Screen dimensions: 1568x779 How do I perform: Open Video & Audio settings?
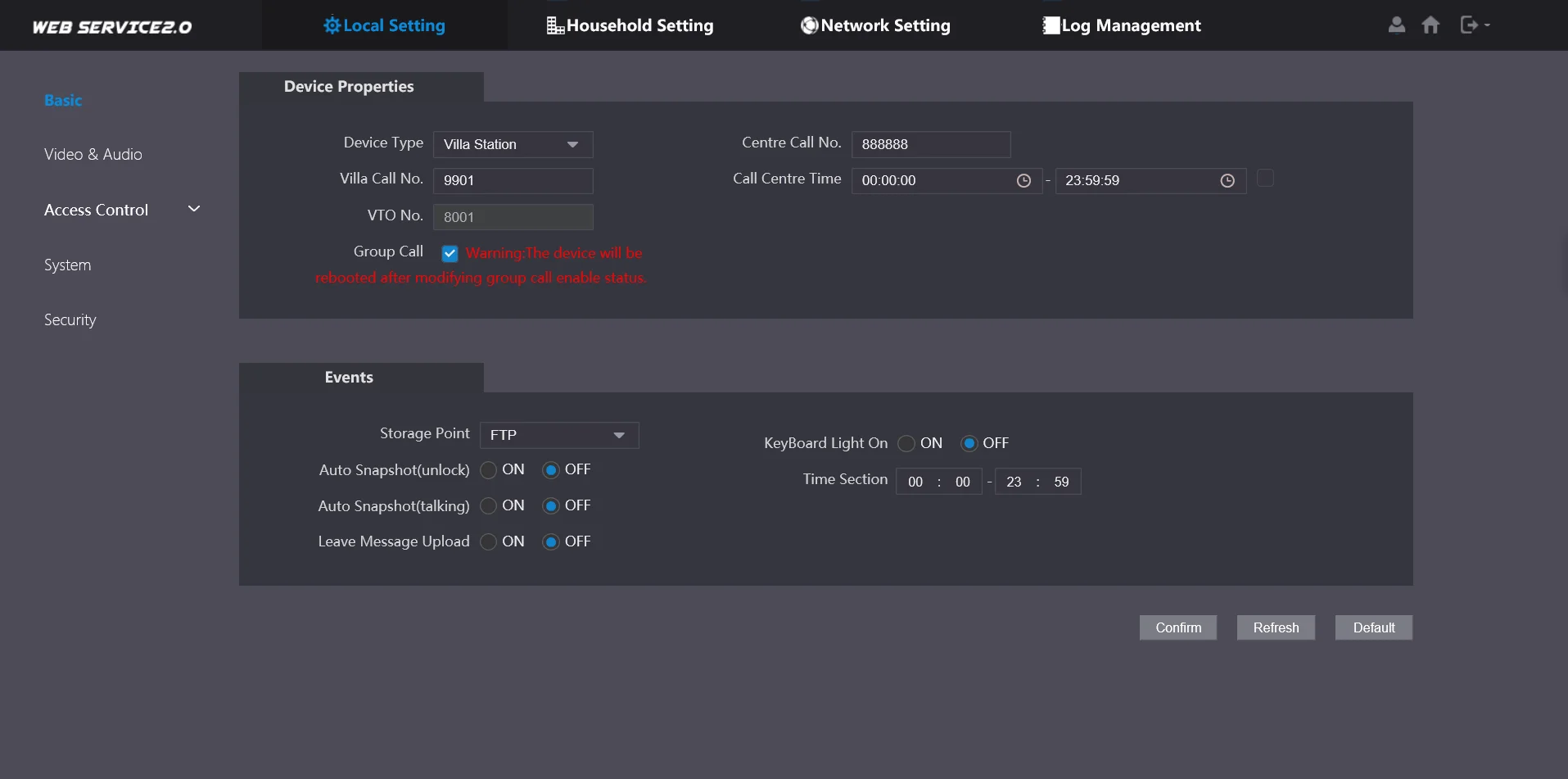(x=93, y=155)
